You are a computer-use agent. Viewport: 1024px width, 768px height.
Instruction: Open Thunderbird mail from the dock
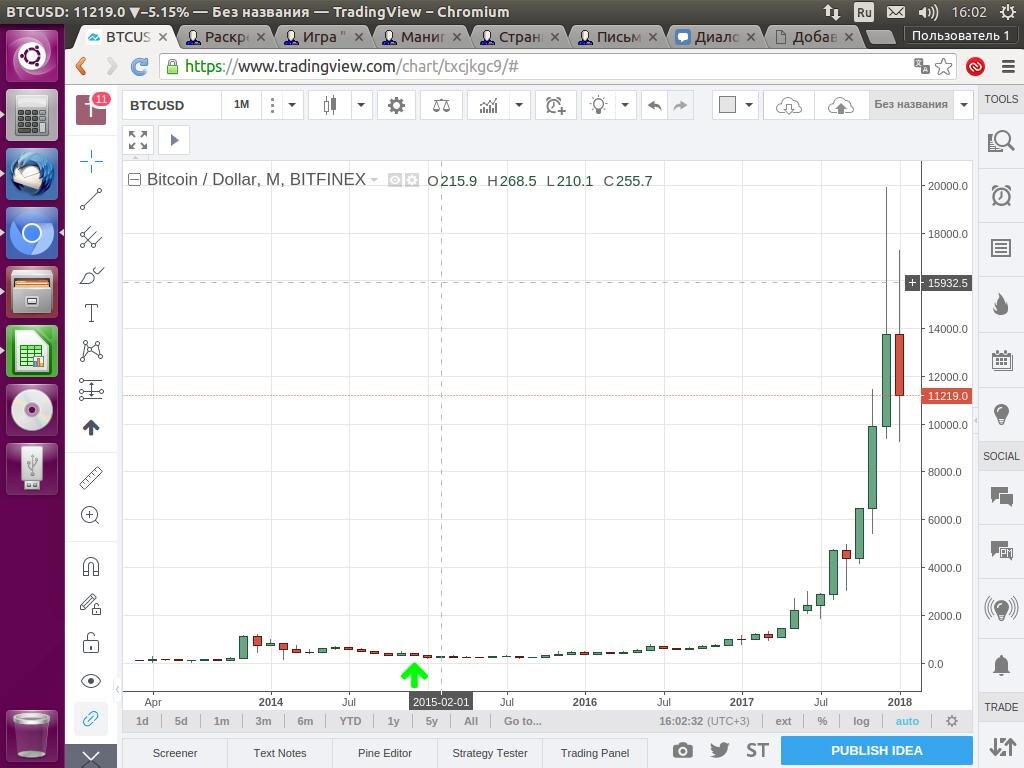pyautogui.click(x=32, y=174)
